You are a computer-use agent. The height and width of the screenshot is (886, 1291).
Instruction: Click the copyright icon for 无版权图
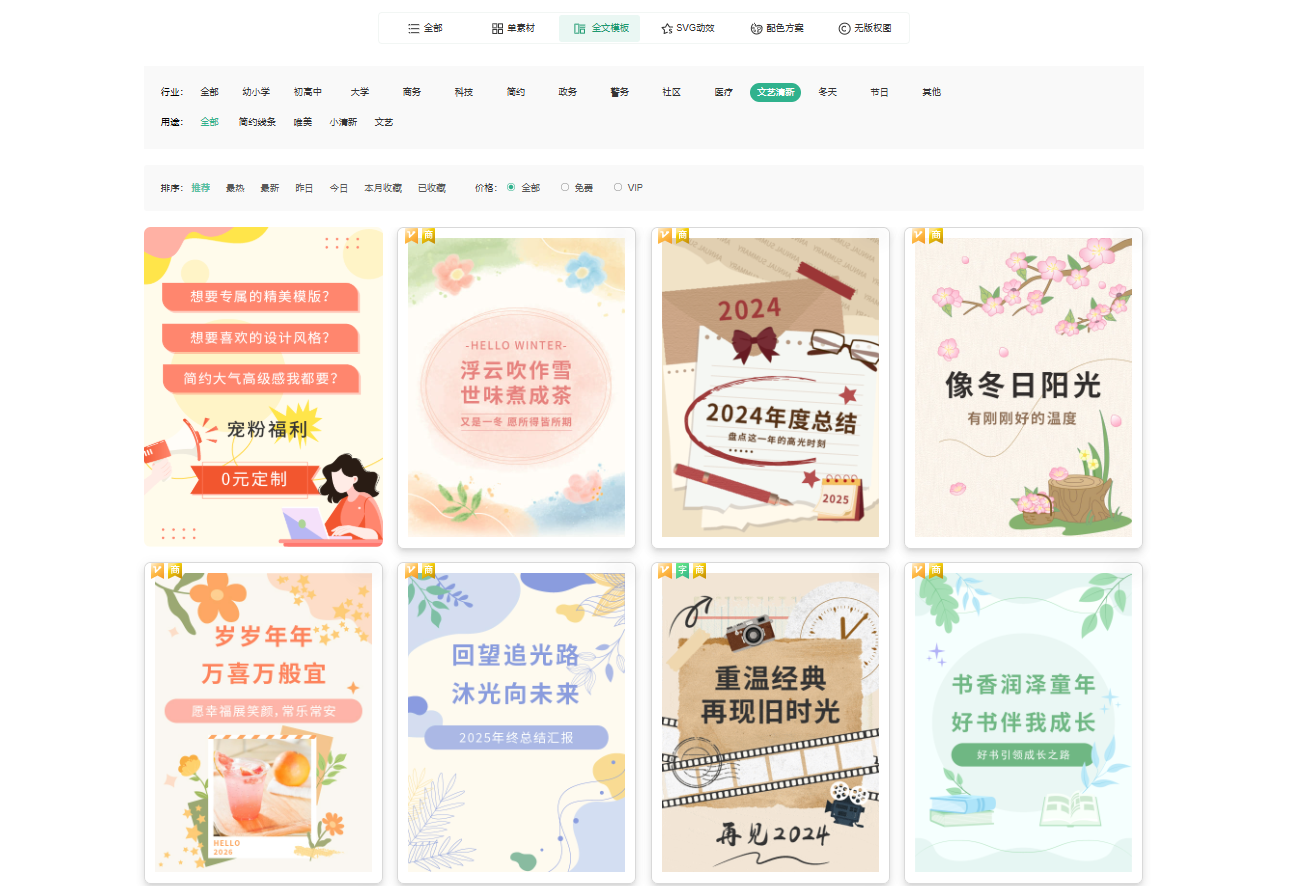844,29
